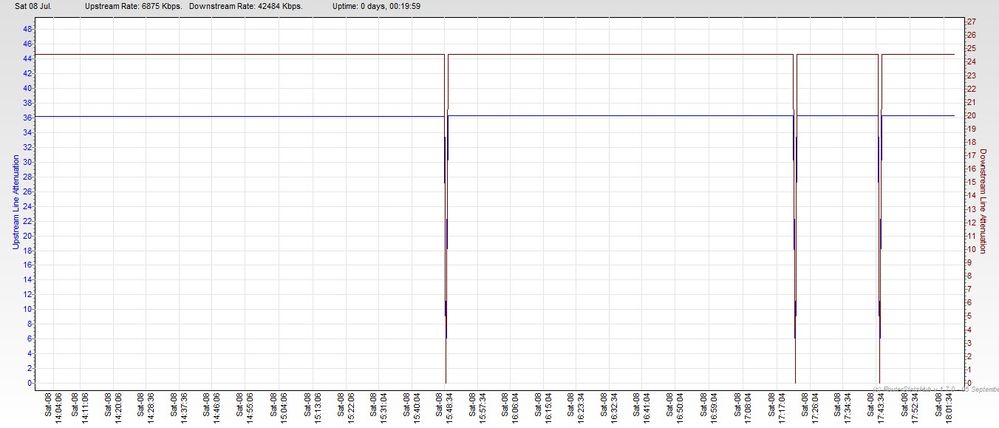
Task: Click the 18 tick on upstream axis
Action: [x=27, y=250]
